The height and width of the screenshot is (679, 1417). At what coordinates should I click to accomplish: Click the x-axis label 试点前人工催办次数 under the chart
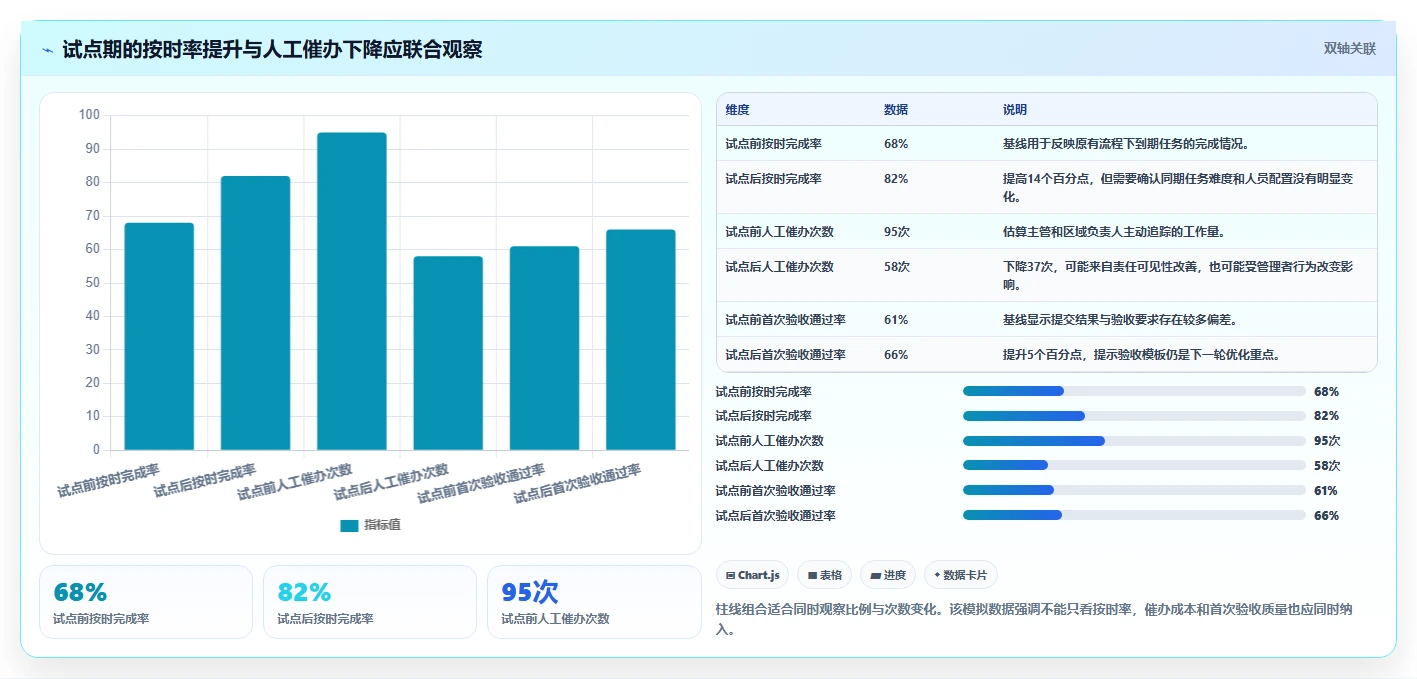[x=295, y=482]
